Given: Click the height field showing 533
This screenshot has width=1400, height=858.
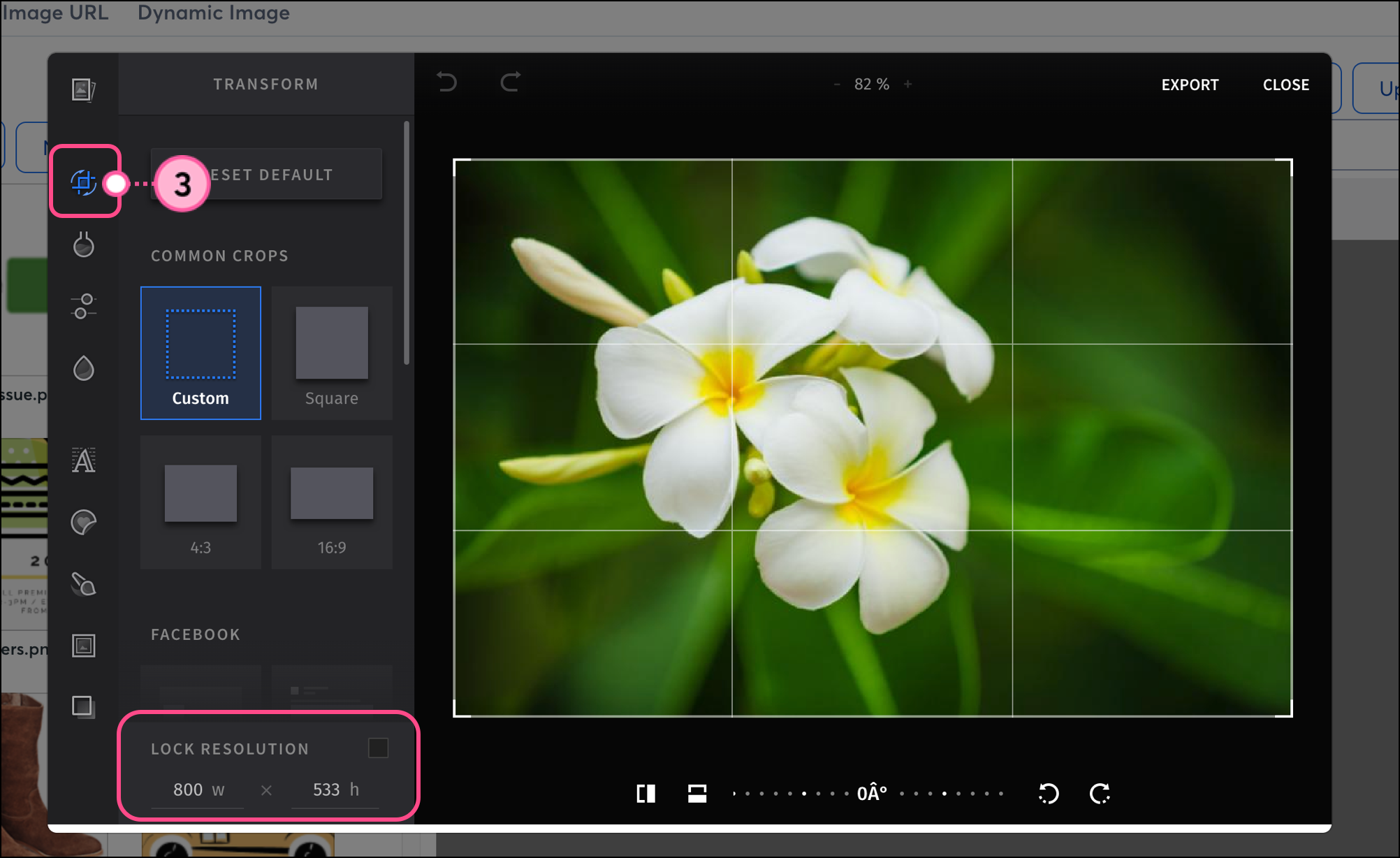Looking at the screenshot, I should (x=335, y=790).
